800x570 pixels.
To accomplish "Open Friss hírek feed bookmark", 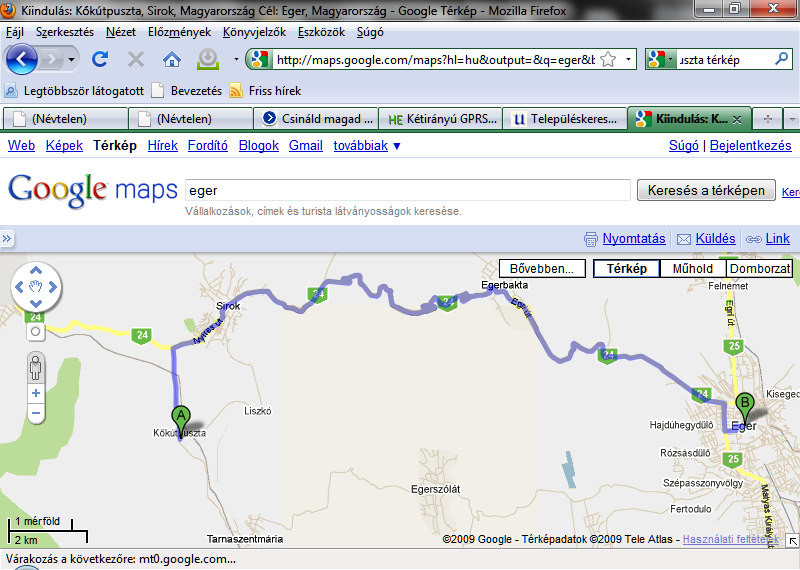I will coord(265,91).
